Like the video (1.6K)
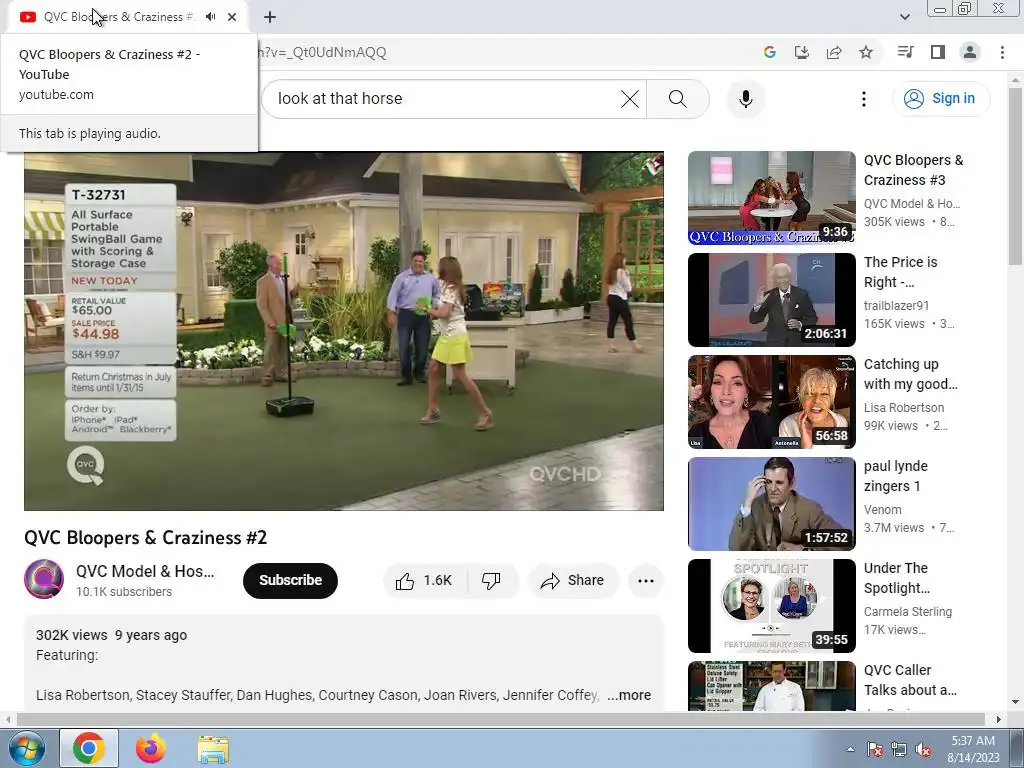Viewport: 1024px width, 768px height. click(x=425, y=581)
